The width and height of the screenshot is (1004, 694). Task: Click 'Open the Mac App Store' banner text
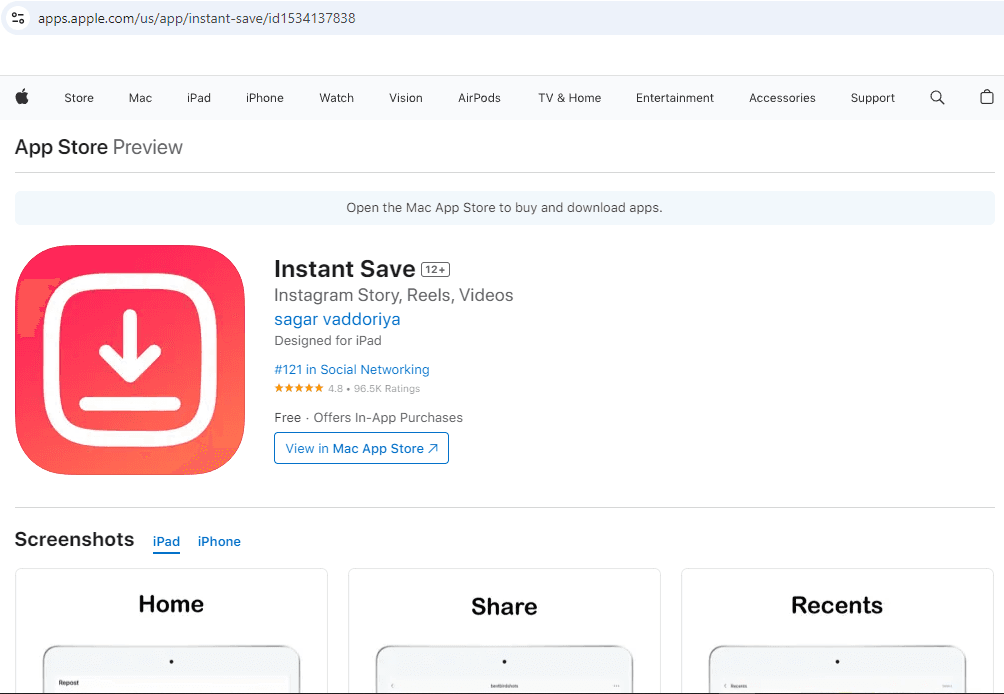pos(504,207)
